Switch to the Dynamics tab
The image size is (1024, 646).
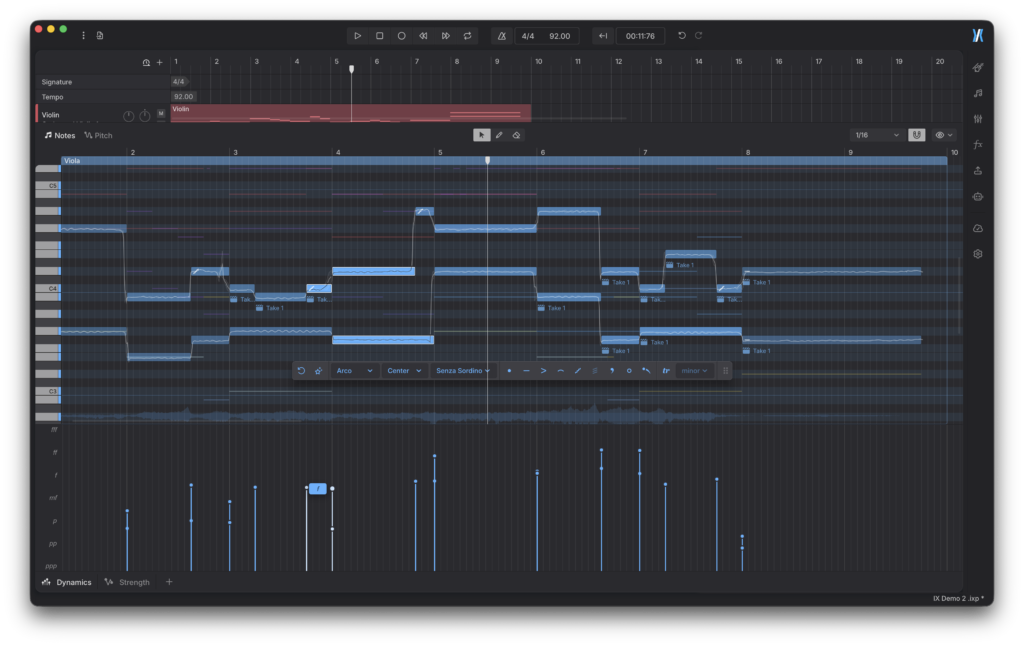67,582
